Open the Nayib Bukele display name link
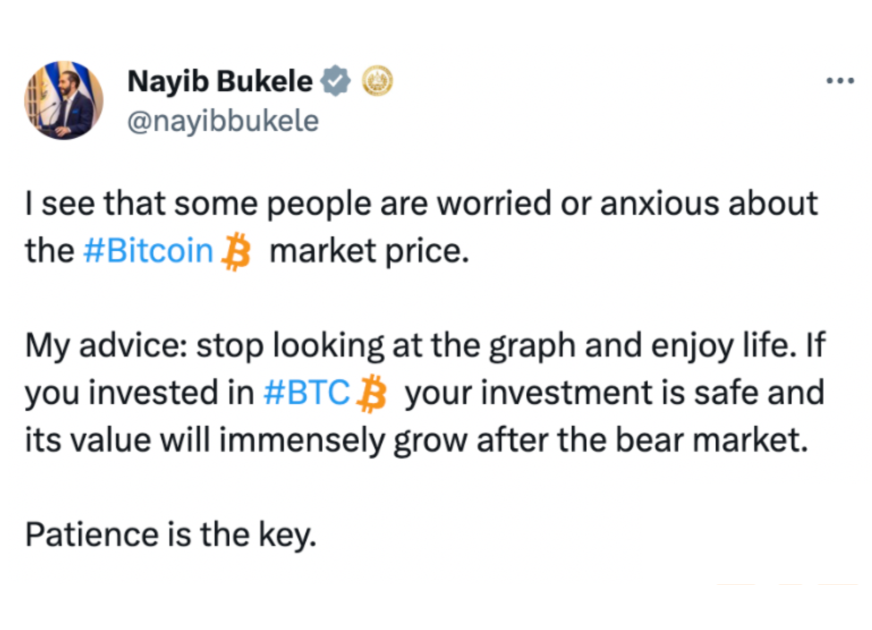The width and height of the screenshot is (872, 630). [x=220, y=81]
